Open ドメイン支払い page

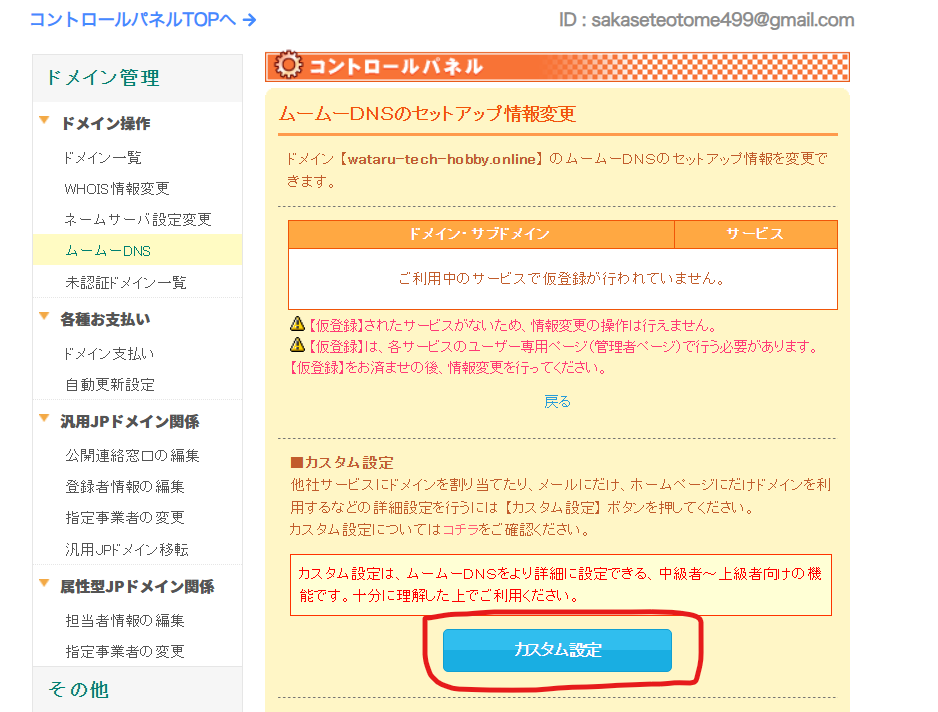pos(109,354)
